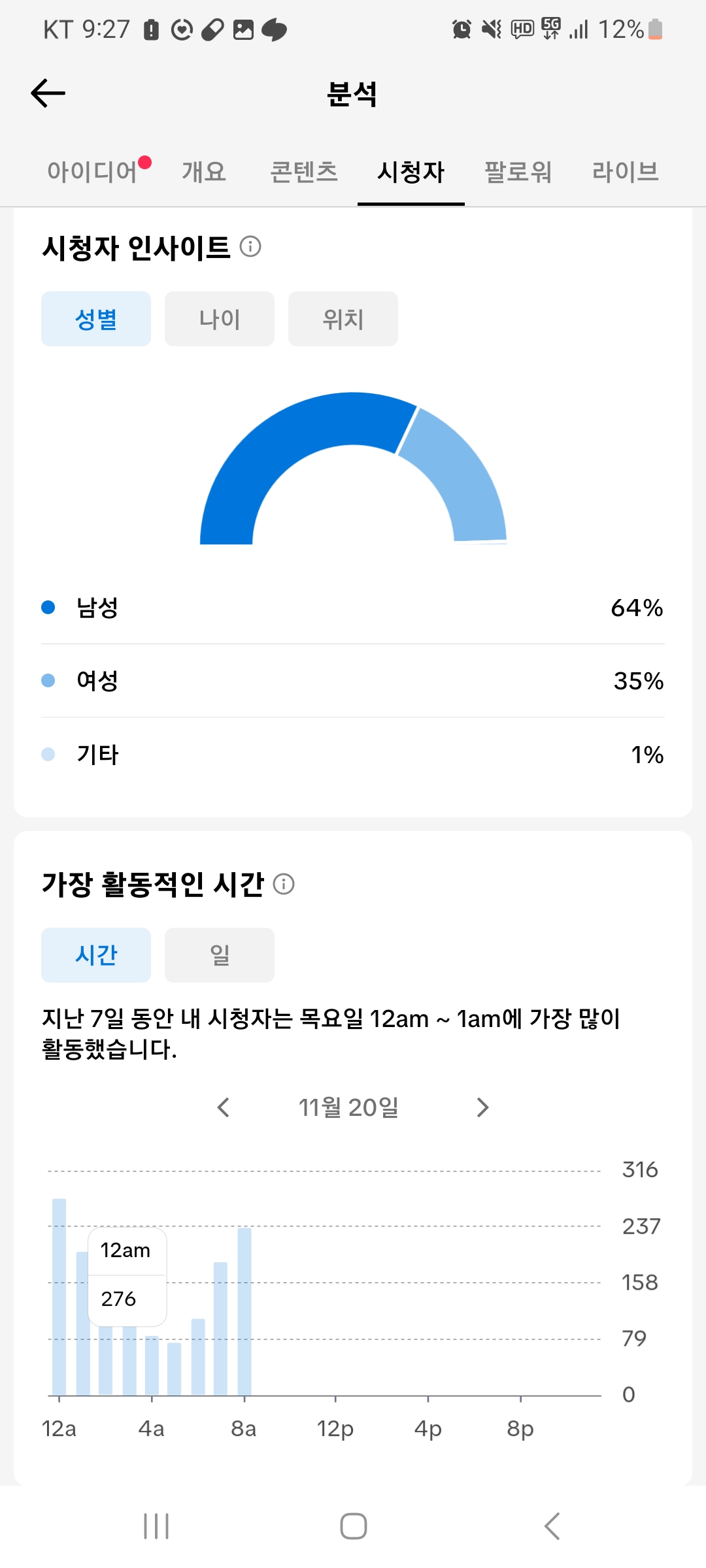Go to next date with right chevron
This screenshot has width=706, height=1568.
[x=482, y=1107]
